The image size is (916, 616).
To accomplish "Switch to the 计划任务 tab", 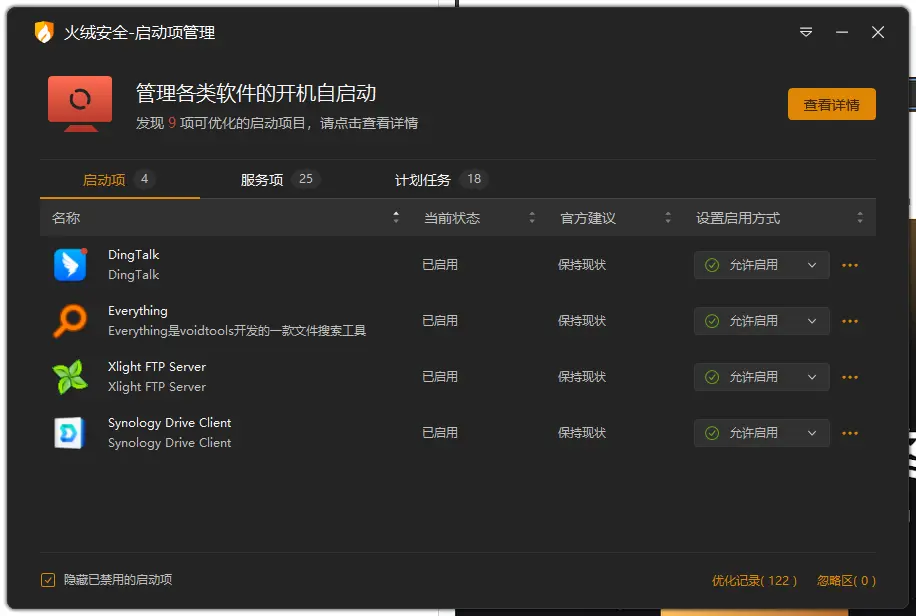I will pos(441,179).
